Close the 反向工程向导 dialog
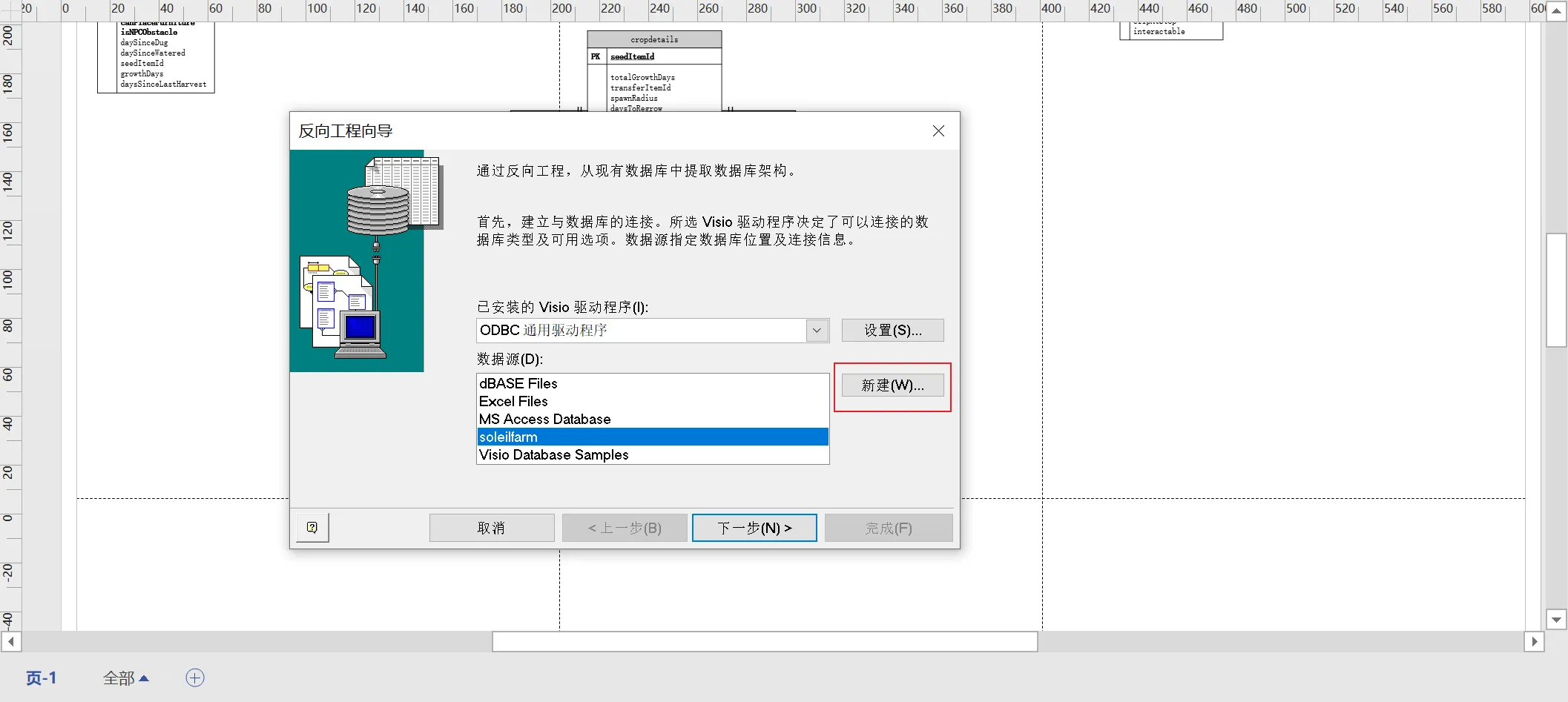 point(938,131)
